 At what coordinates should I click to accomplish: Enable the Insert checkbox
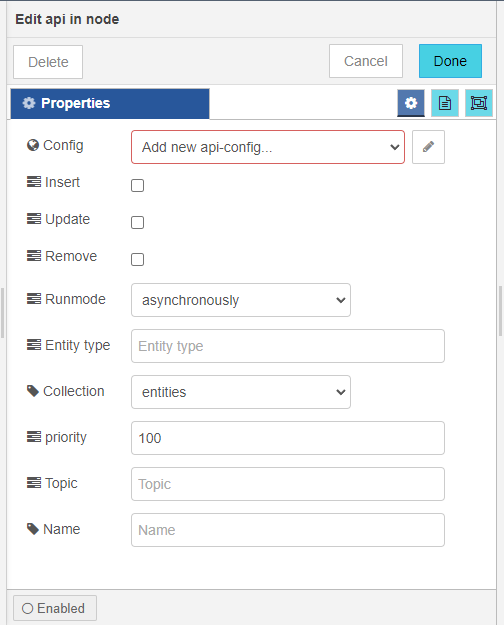tap(138, 185)
